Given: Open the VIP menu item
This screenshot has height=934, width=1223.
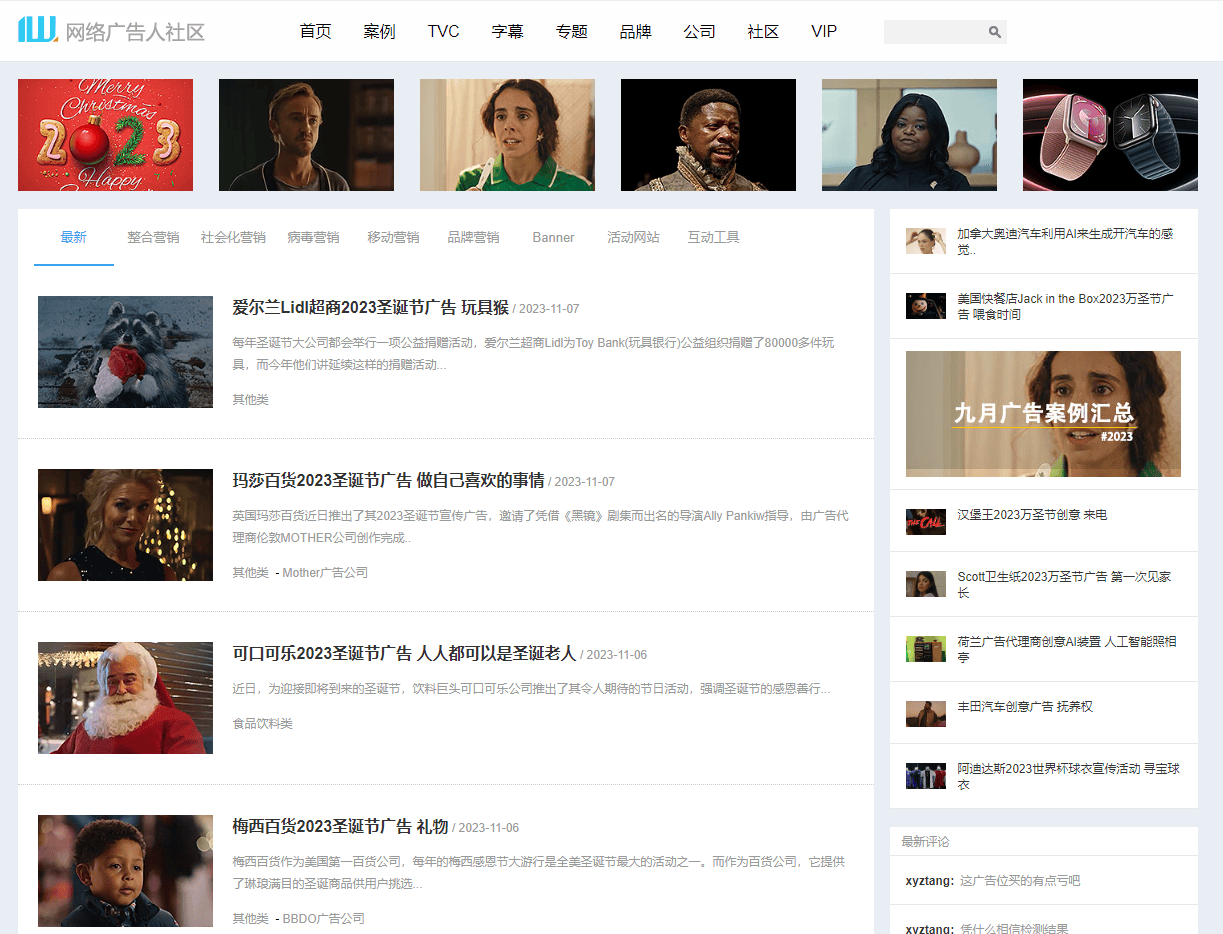Looking at the screenshot, I should click(823, 31).
